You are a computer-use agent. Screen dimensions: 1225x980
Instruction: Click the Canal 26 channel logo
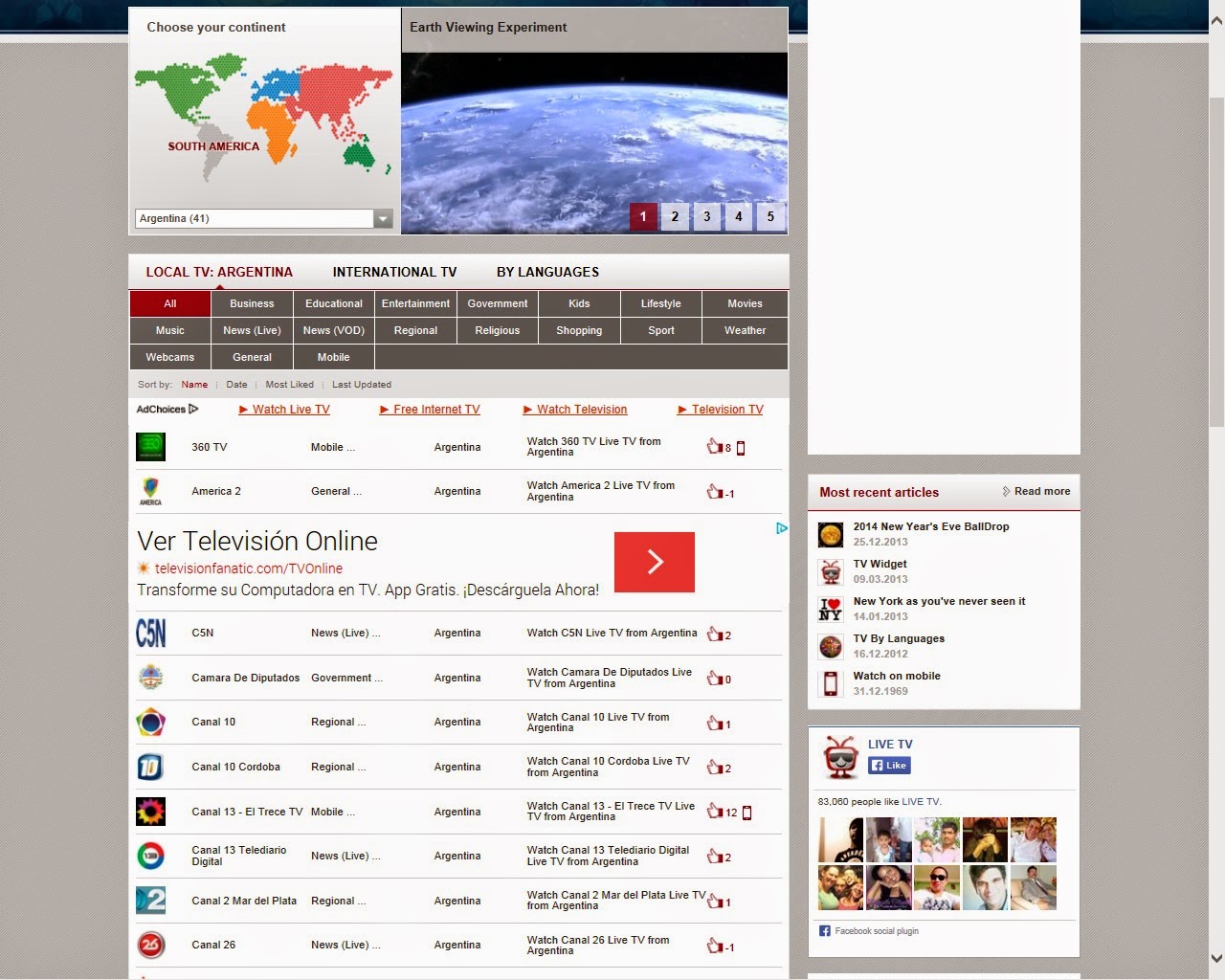(x=150, y=945)
